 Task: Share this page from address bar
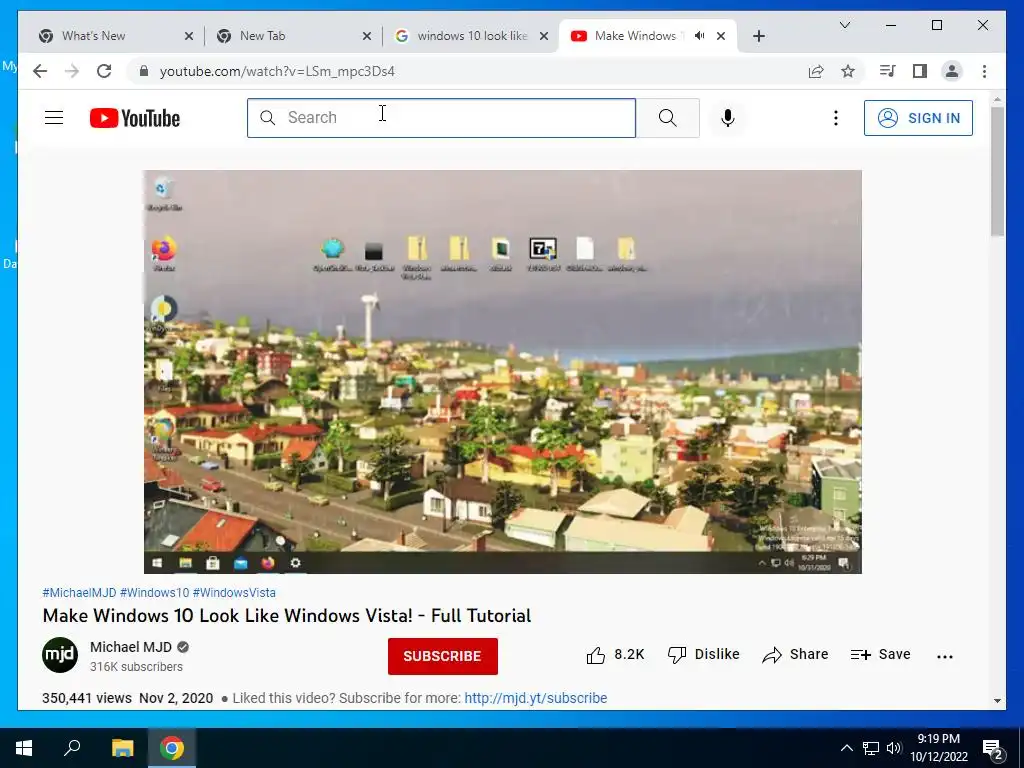(x=816, y=71)
